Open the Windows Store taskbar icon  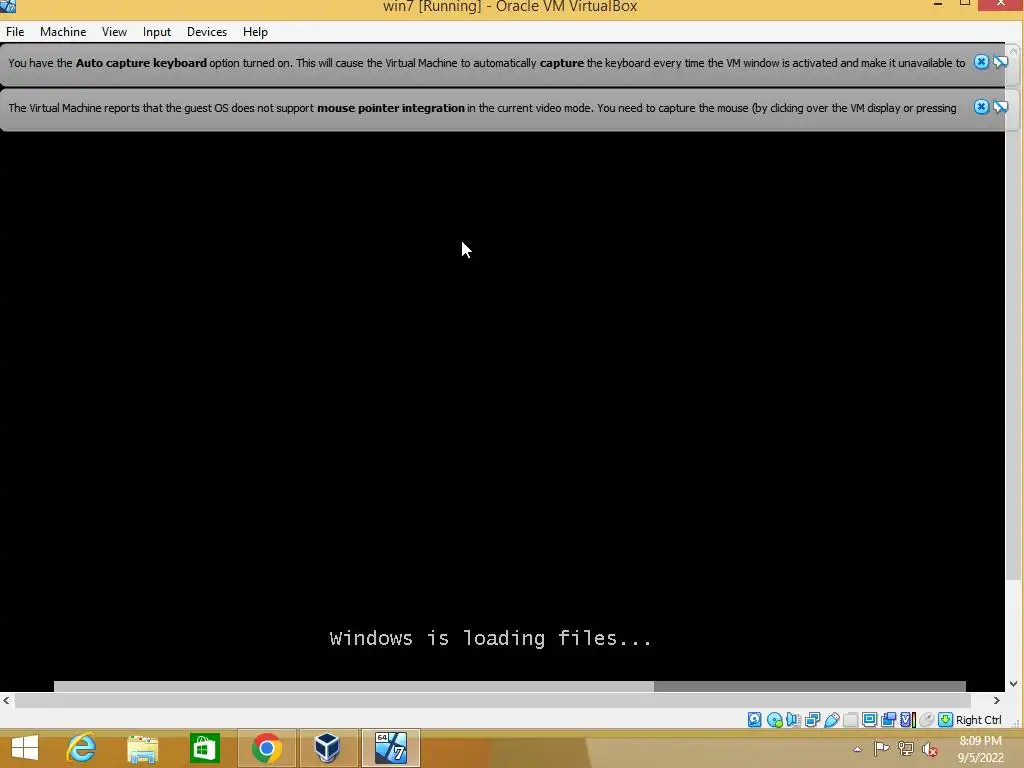click(x=204, y=748)
